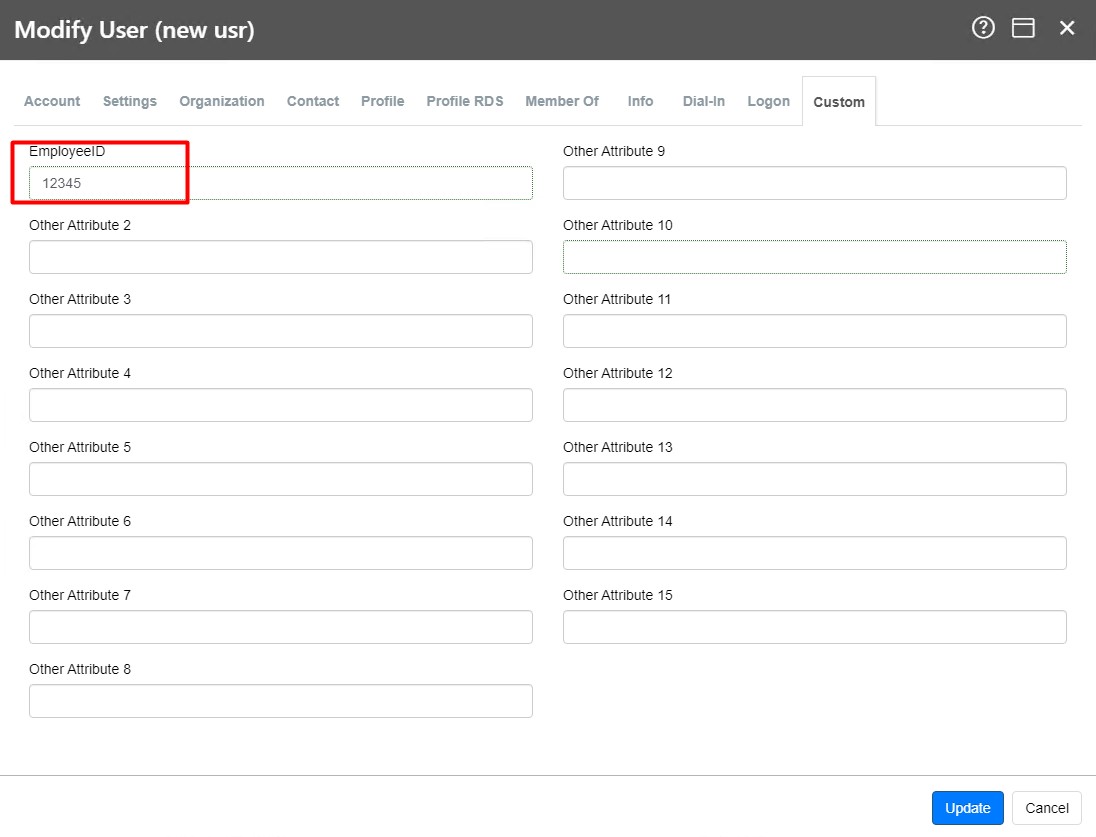Viewport: 1096px width, 837px height.
Task: Cancel the user modification
Action: coord(1046,808)
